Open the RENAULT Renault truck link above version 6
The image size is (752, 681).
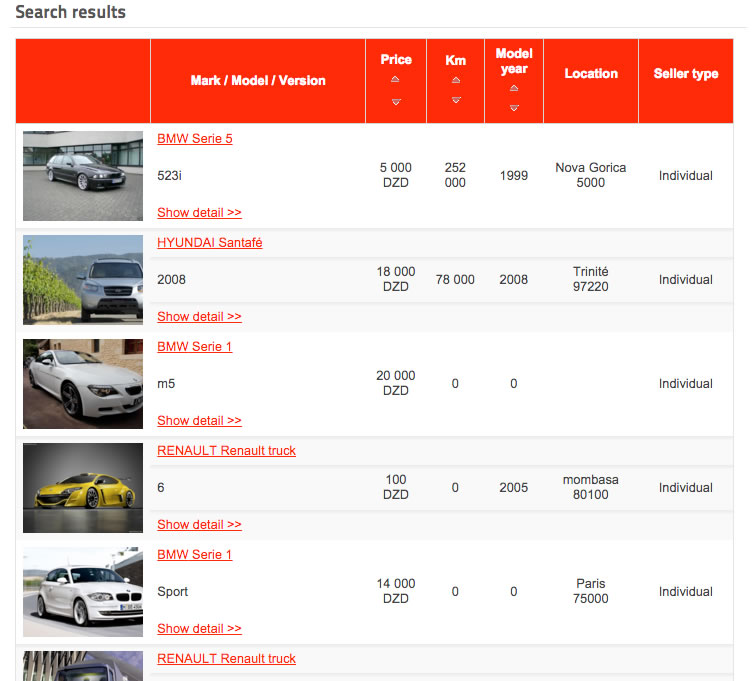pos(226,451)
